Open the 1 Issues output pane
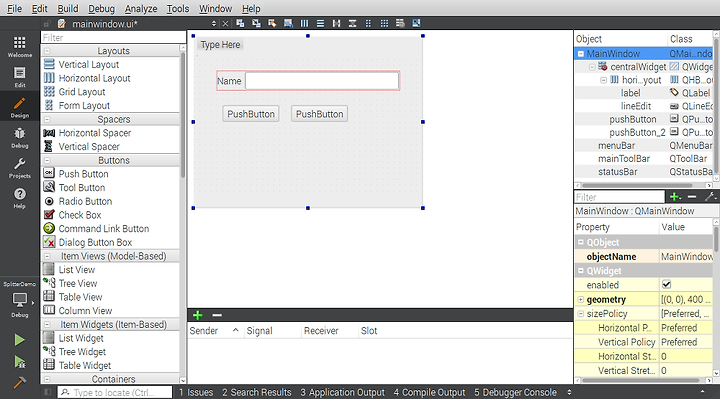720x399 pixels. pos(196,393)
